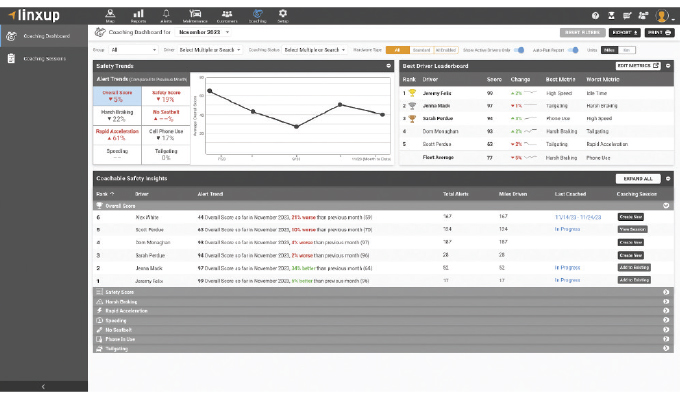Toggle the Auto Run Report switch
The image size is (680, 400).
pos(574,48)
